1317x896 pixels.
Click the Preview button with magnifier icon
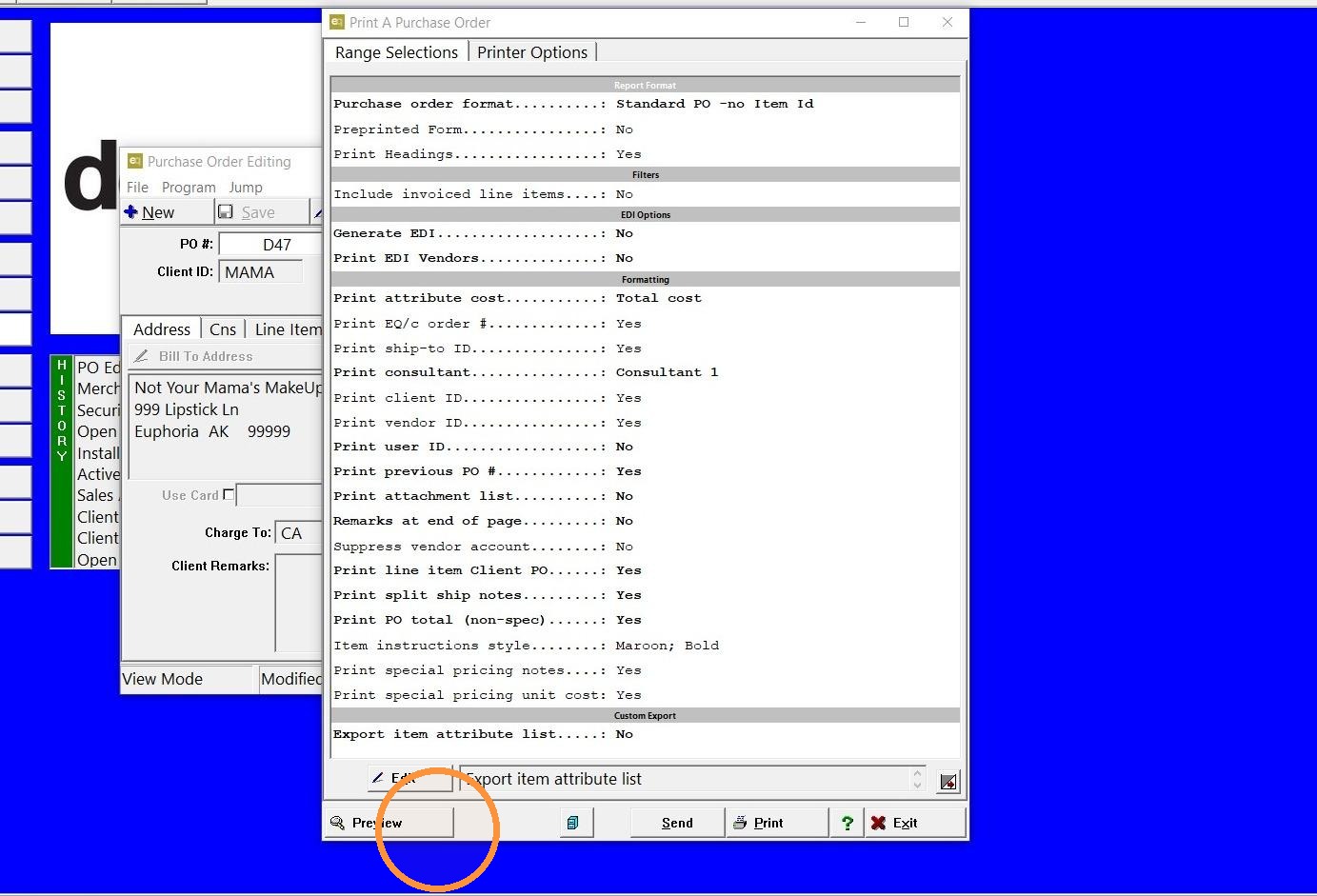389,823
